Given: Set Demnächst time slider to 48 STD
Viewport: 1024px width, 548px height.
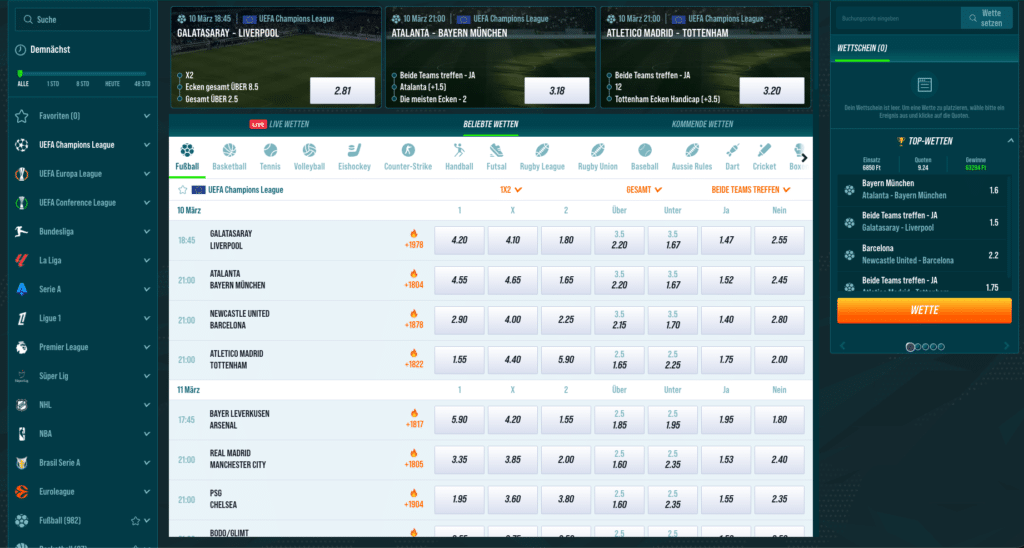Looking at the screenshot, I should pos(142,84).
